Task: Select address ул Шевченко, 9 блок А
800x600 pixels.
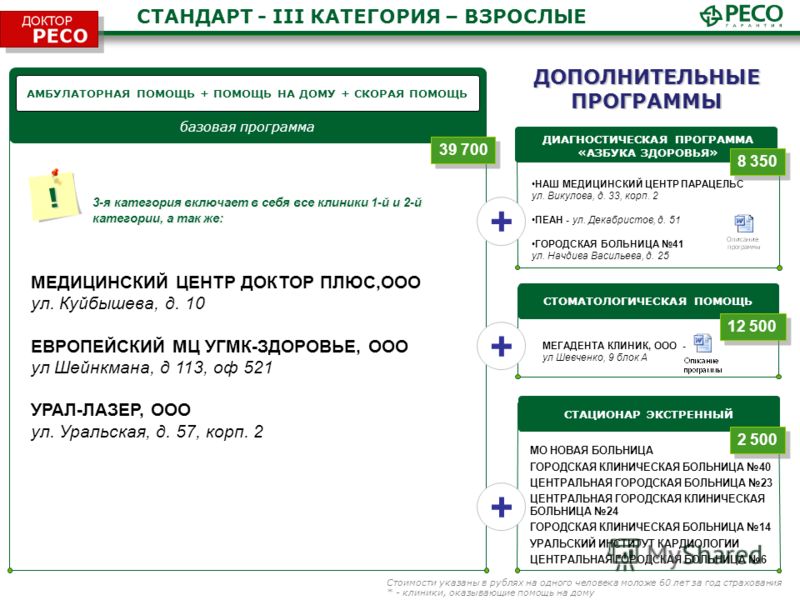Action: (594, 358)
